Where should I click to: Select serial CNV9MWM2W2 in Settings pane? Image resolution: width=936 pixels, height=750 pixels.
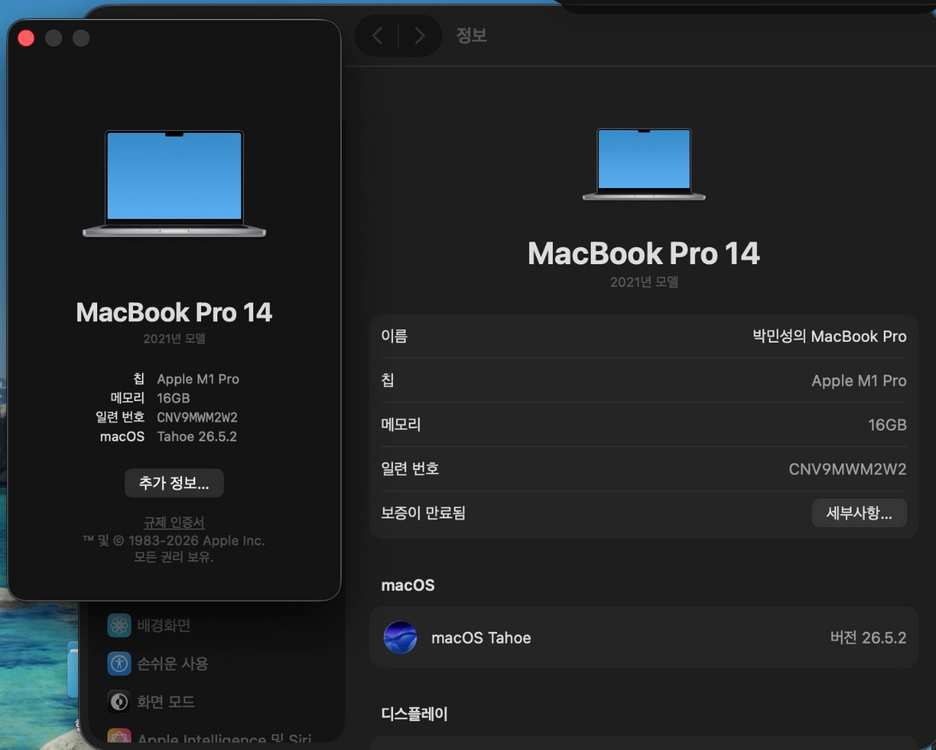click(x=848, y=469)
